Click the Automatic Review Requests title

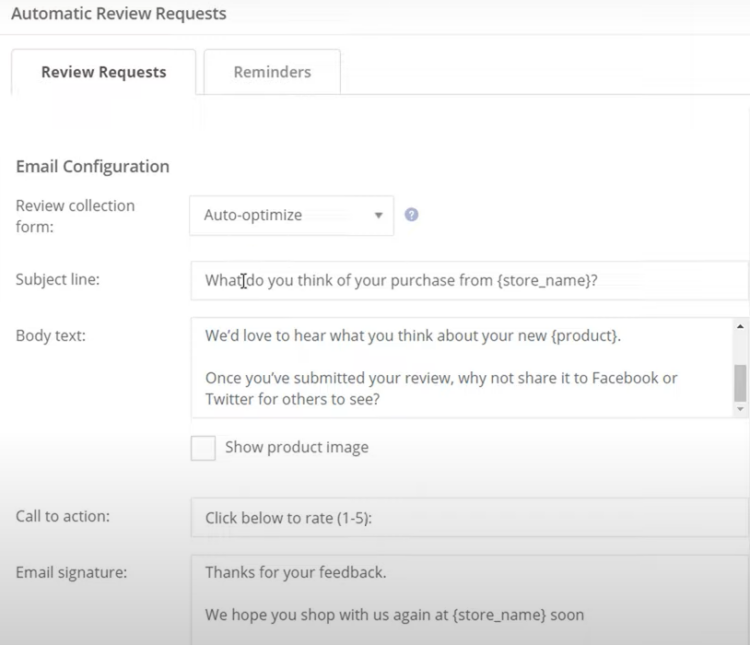point(119,13)
